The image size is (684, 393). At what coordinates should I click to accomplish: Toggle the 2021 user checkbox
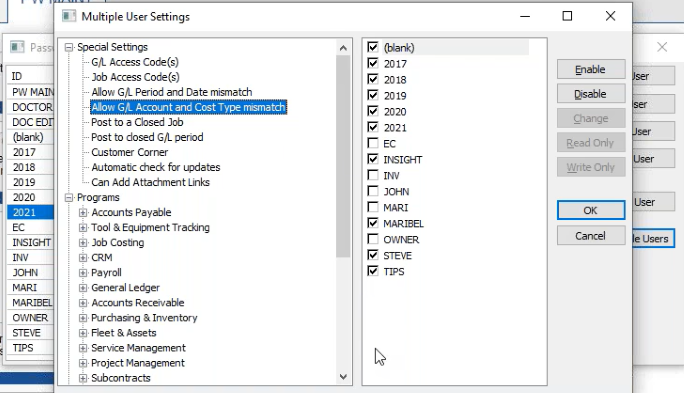[x=373, y=127]
